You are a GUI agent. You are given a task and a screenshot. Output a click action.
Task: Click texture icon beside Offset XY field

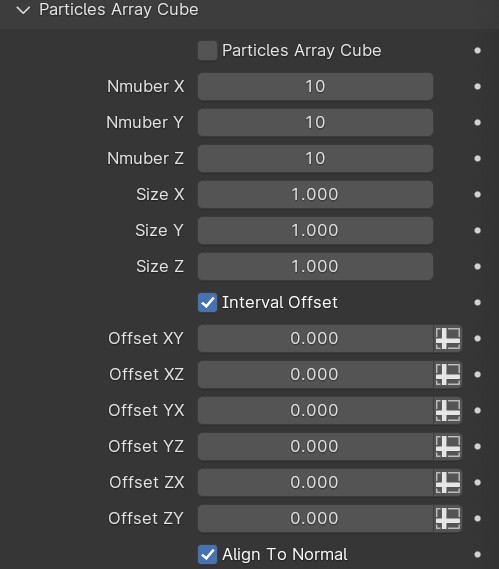[x=448, y=338]
